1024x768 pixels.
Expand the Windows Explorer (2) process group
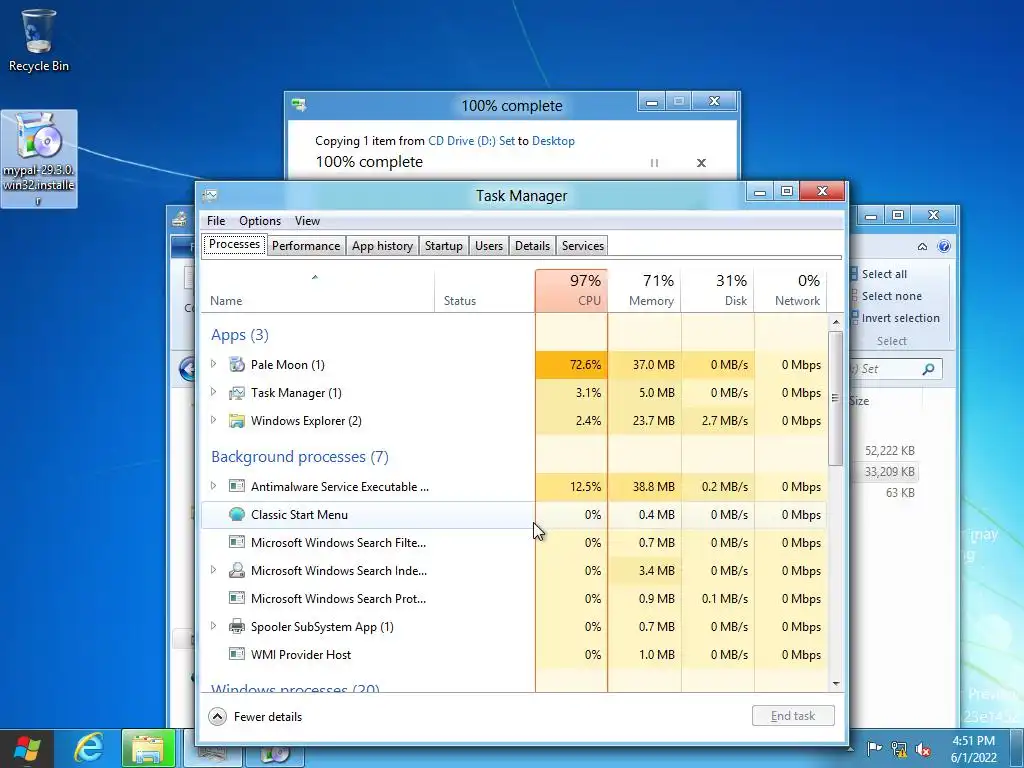click(x=214, y=420)
